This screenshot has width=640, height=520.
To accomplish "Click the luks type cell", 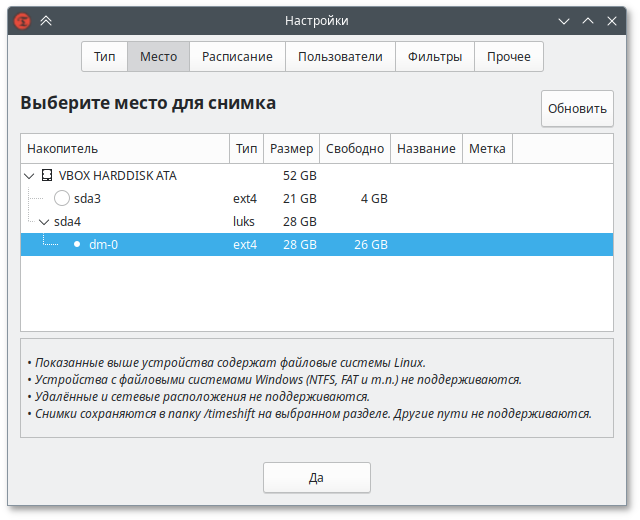I will [244, 222].
